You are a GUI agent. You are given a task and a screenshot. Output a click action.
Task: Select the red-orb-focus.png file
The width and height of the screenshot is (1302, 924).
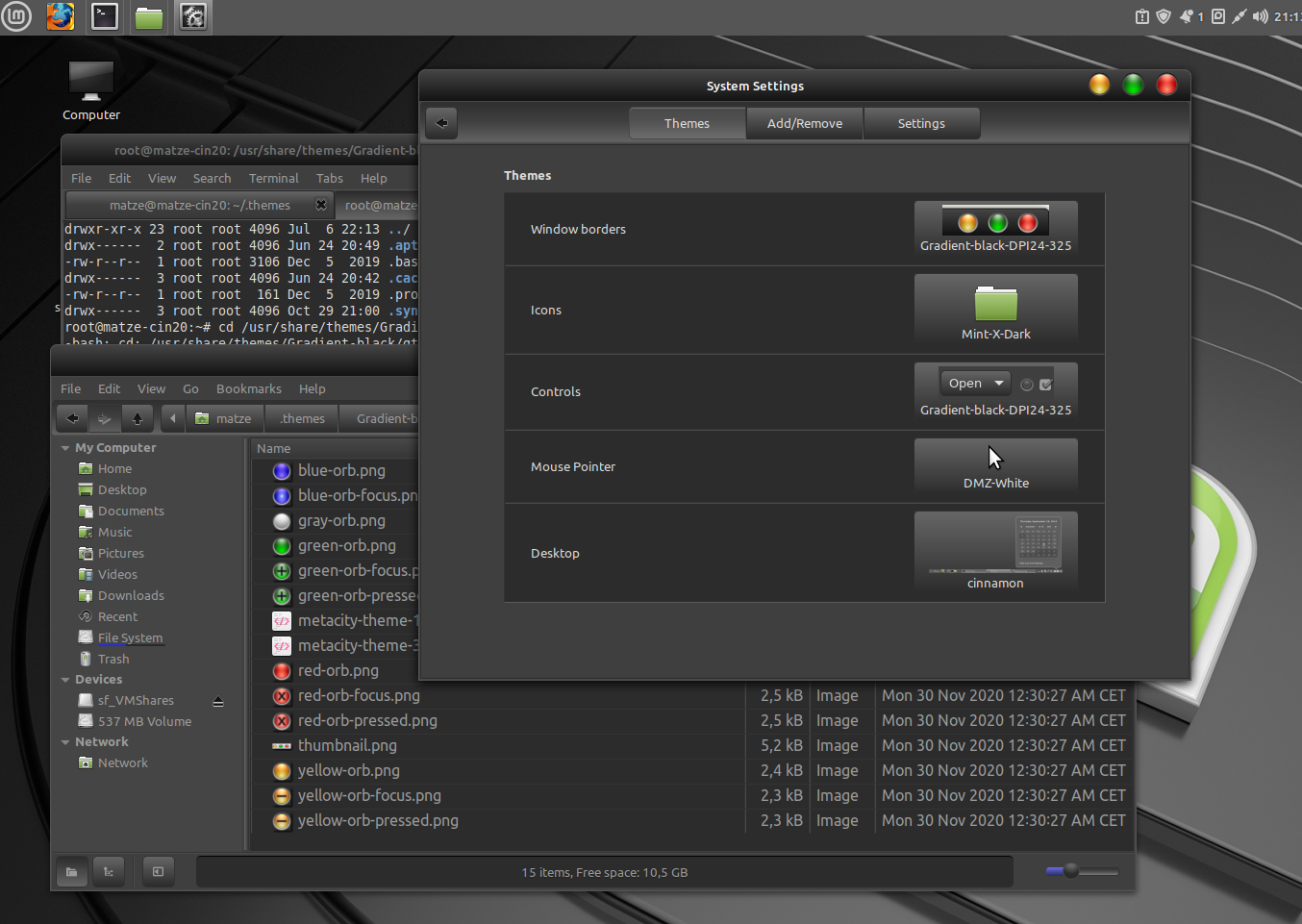[359, 696]
